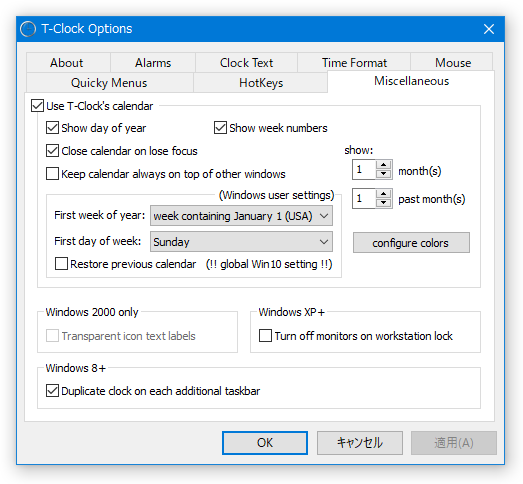The image size is (523, 484).
Task: Open the Mouse tab
Action: click(x=452, y=62)
